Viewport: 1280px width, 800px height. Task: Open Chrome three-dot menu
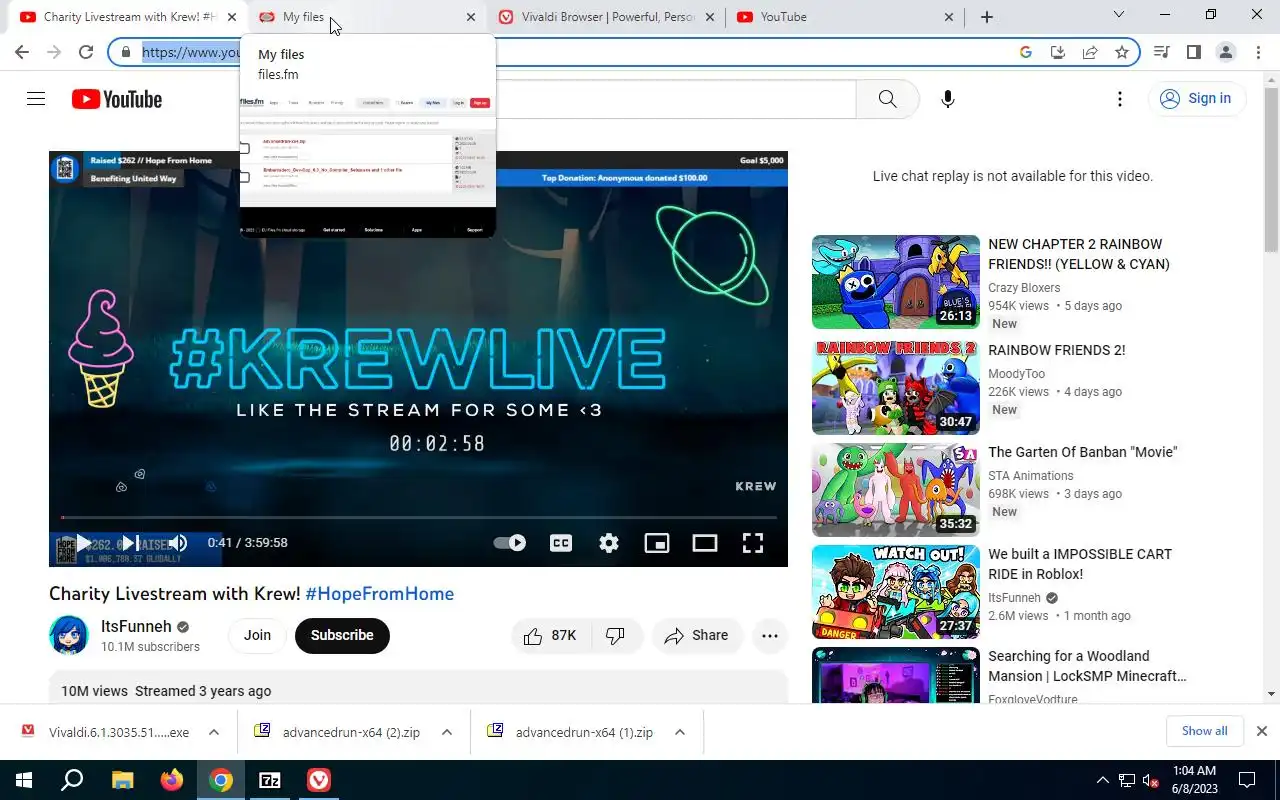pos(1258,52)
